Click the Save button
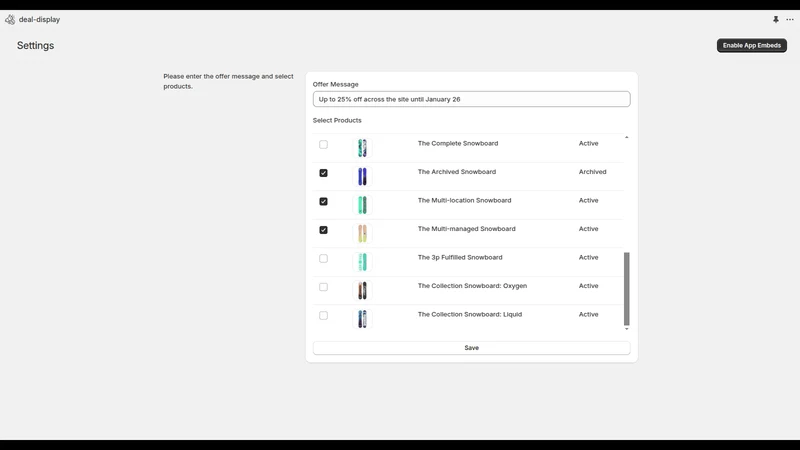This screenshot has width=800, height=450. click(x=471, y=348)
